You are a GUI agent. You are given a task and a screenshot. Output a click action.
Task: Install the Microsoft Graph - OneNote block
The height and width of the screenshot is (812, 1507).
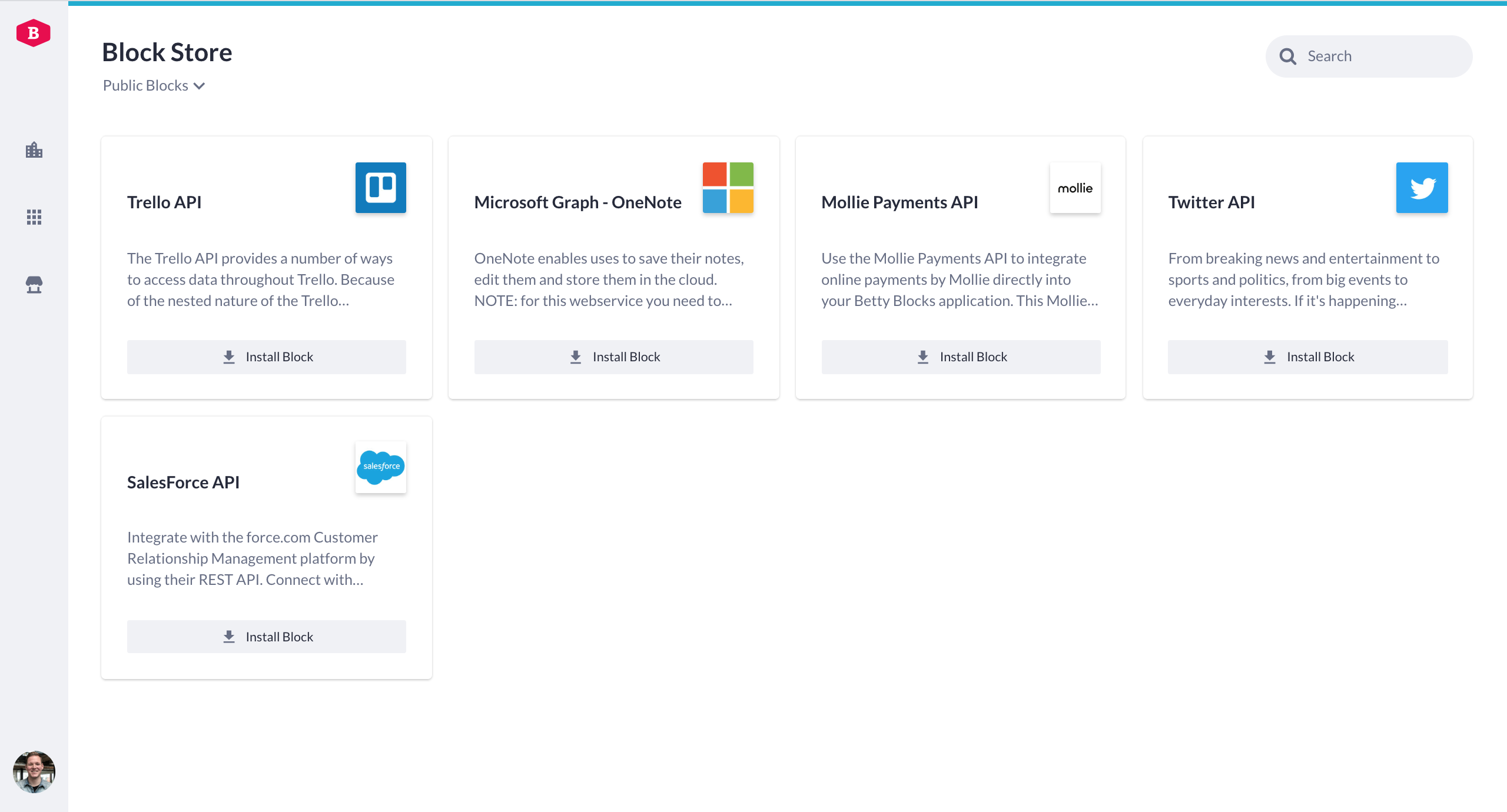[x=614, y=357]
